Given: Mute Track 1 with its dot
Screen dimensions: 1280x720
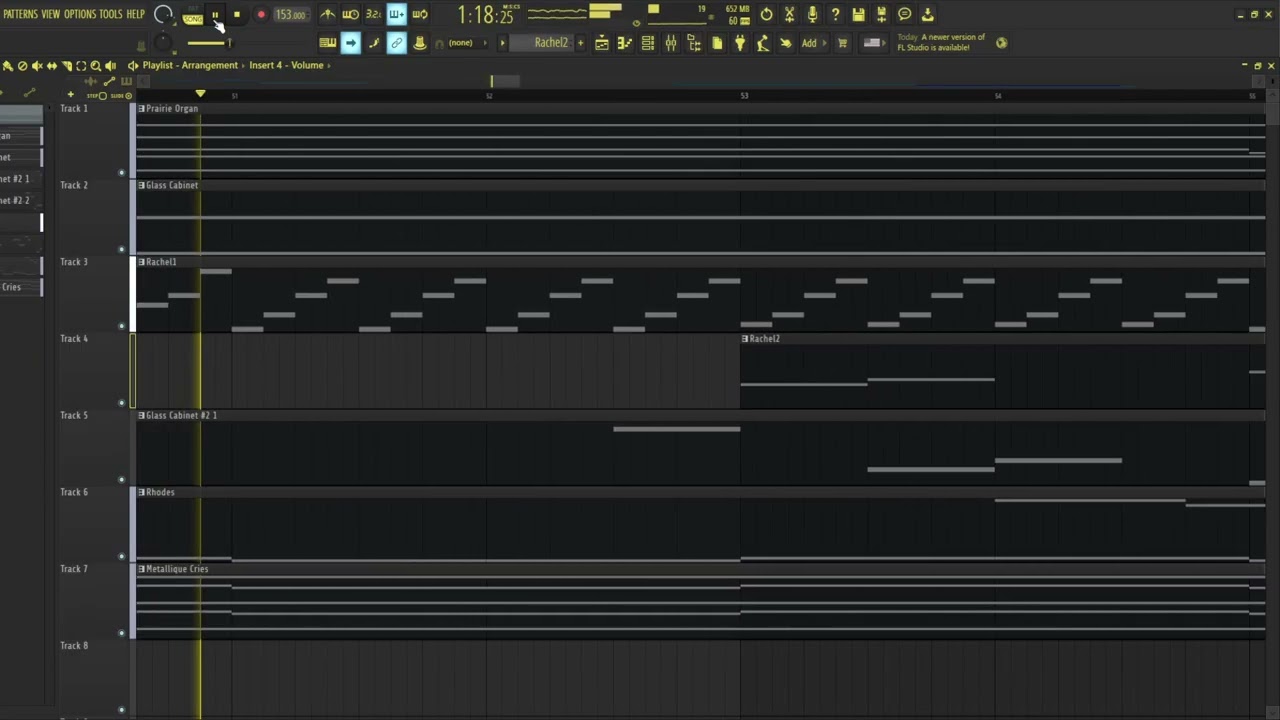Looking at the screenshot, I should pyautogui.click(x=122, y=172).
